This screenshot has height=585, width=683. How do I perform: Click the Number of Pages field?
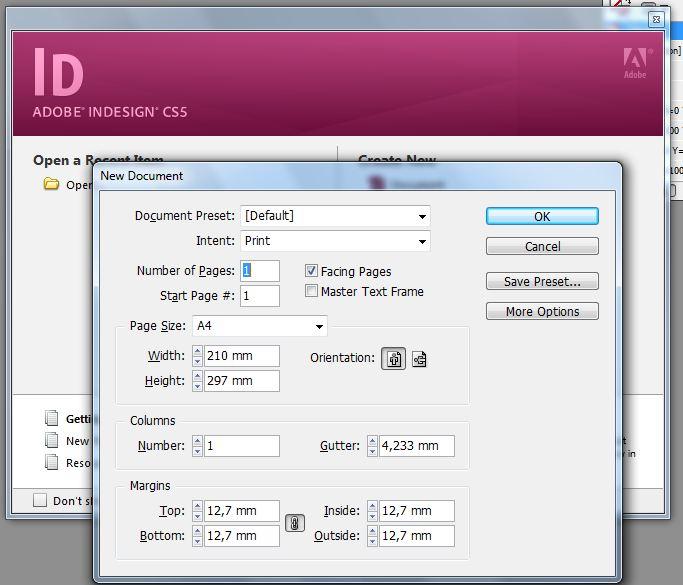260,271
